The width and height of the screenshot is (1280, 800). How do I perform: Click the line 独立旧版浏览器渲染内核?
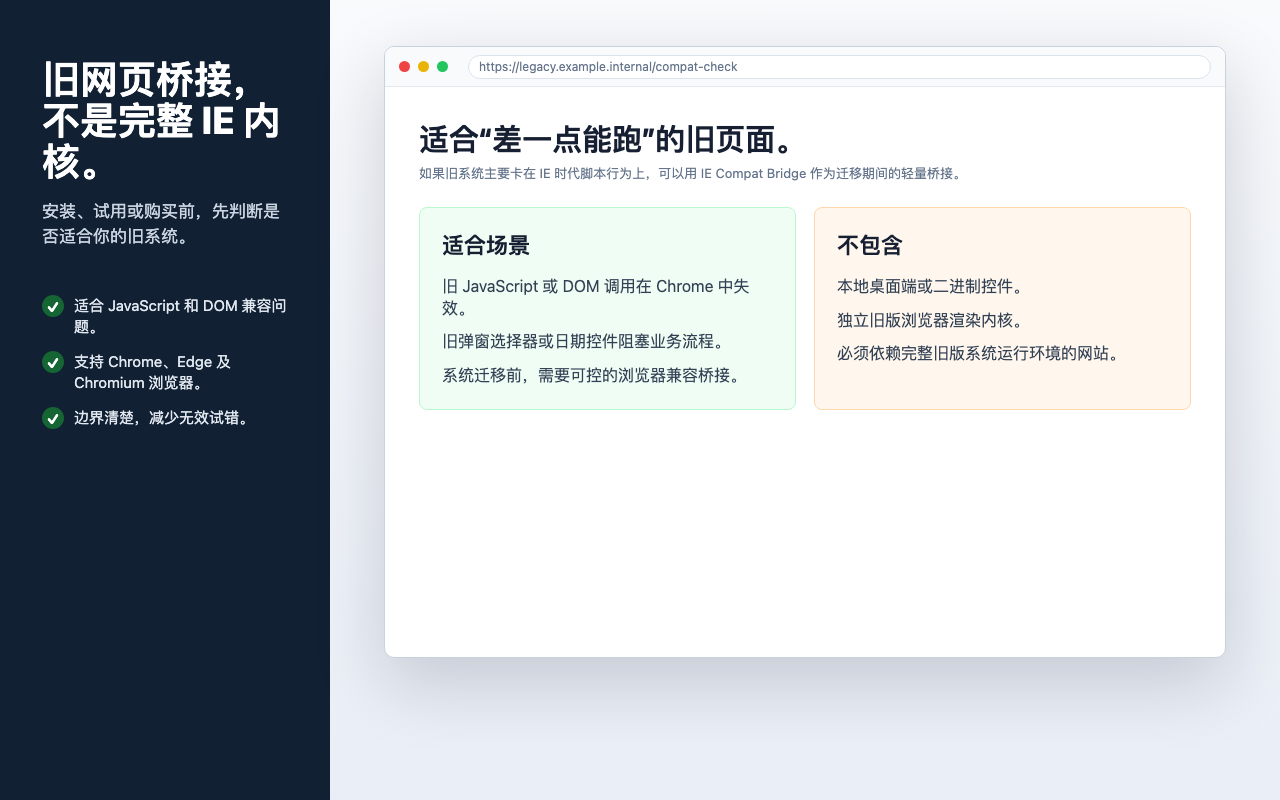pos(930,320)
